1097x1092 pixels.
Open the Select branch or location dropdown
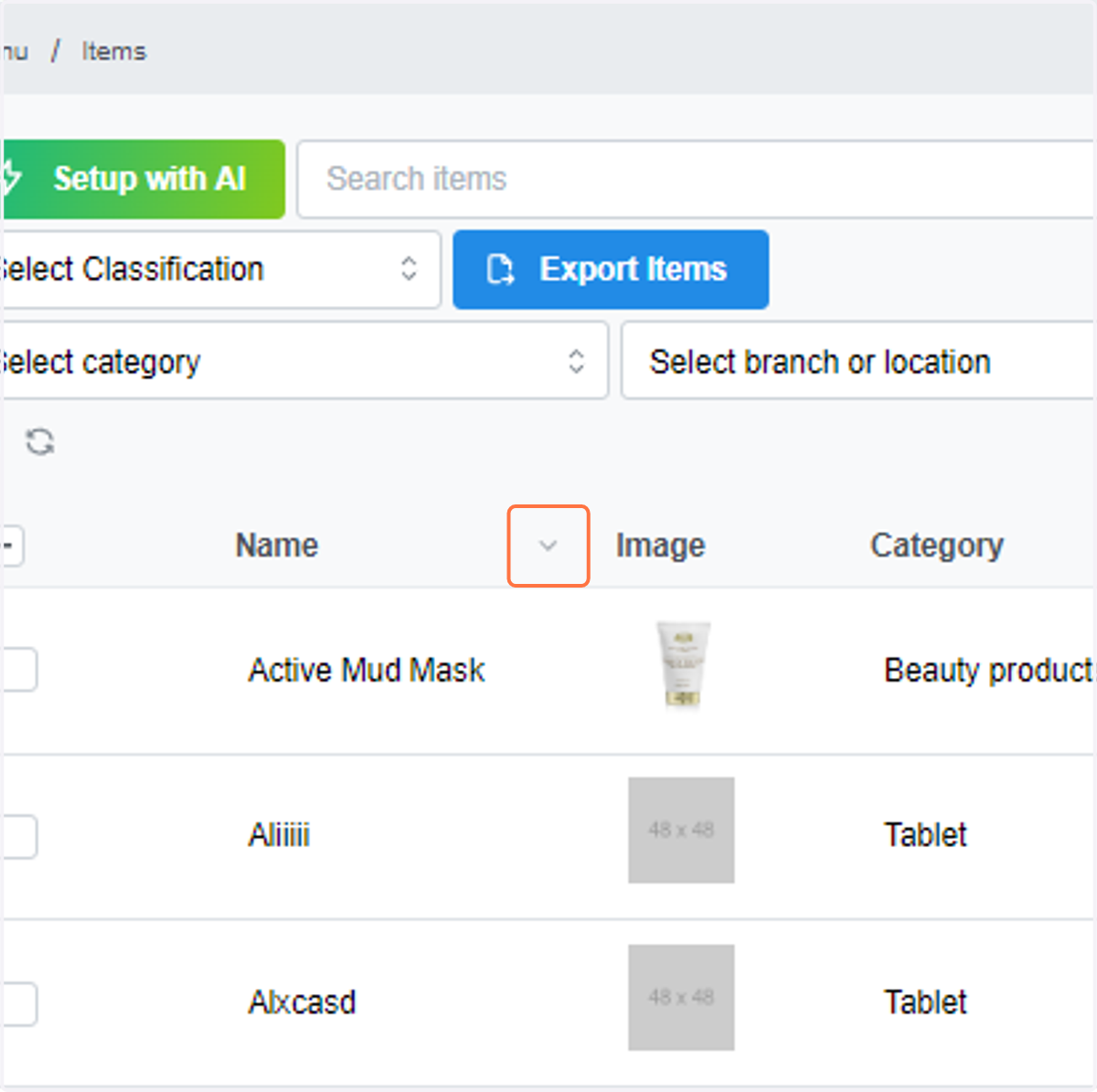click(859, 361)
